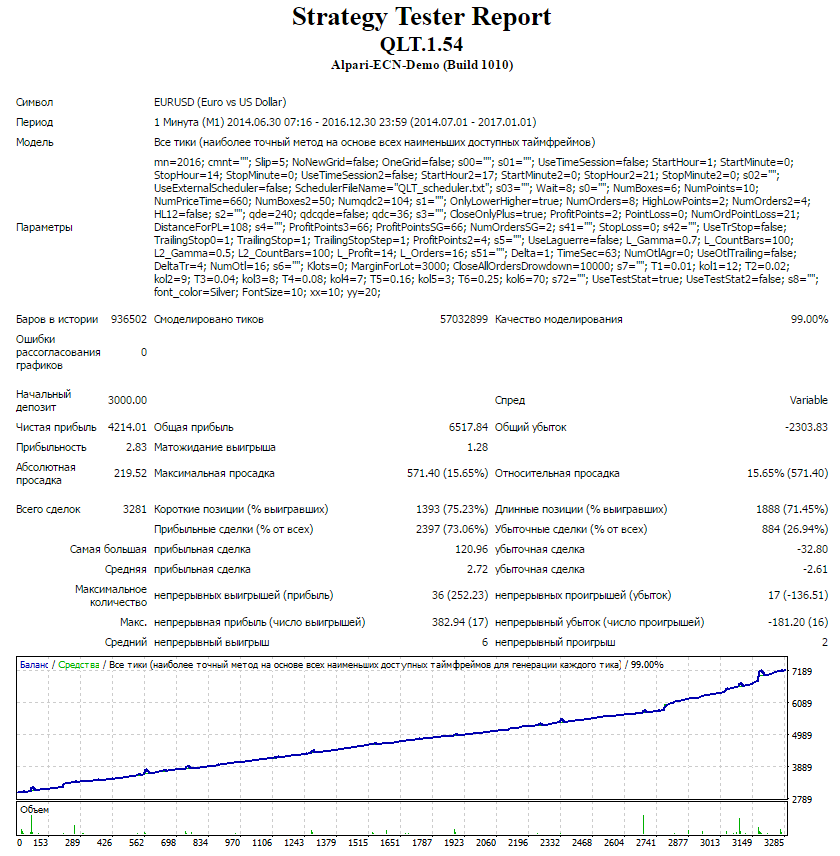Click modelling quality value '99.00%'
Image resolution: width=840 pixels, height=856 pixels.
point(809,319)
